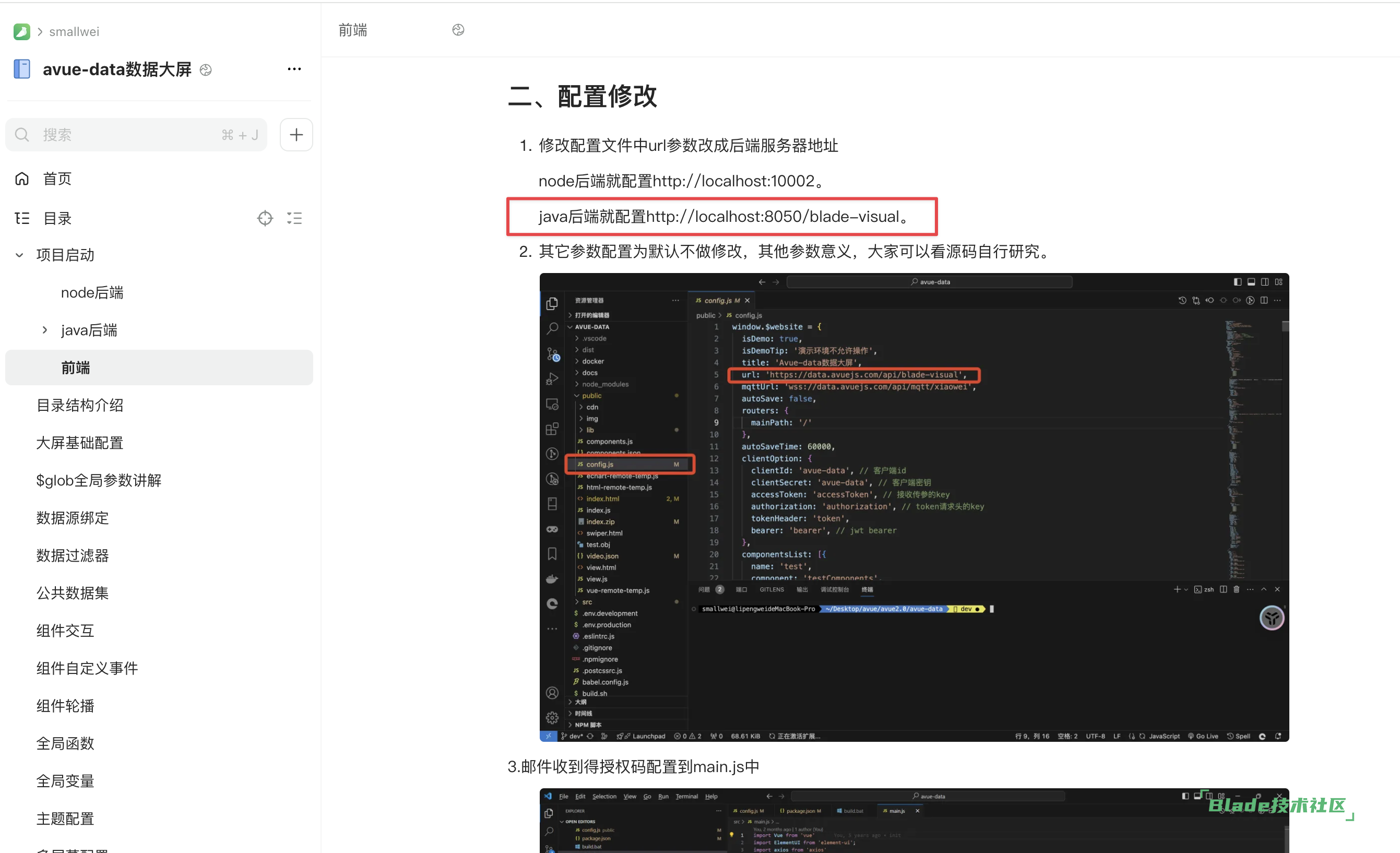
Task: Expand the public folder in screenshot explorer
Action: click(x=591, y=396)
